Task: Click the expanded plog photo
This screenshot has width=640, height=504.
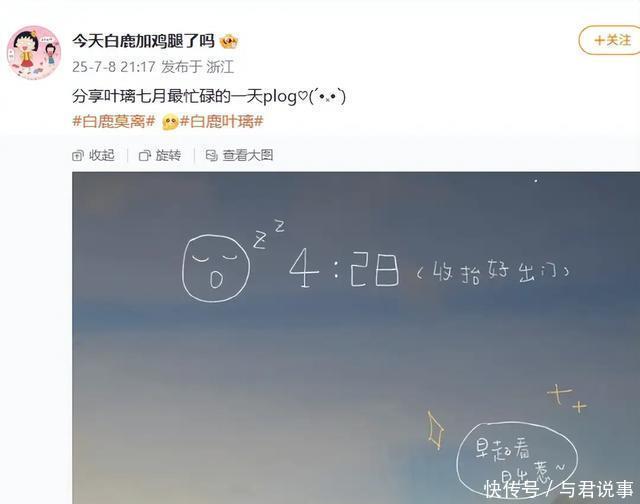Action: pos(356,338)
